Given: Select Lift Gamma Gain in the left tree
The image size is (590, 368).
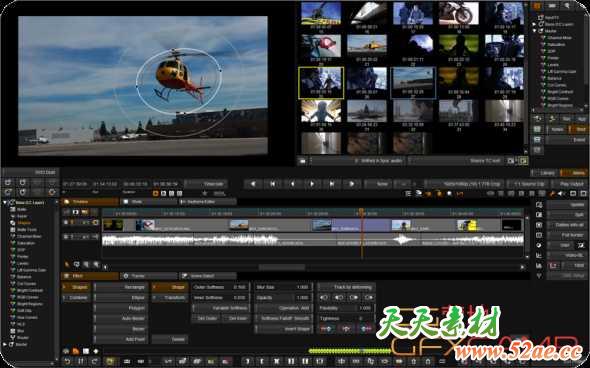Looking at the screenshot, I should (x=32, y=270).
